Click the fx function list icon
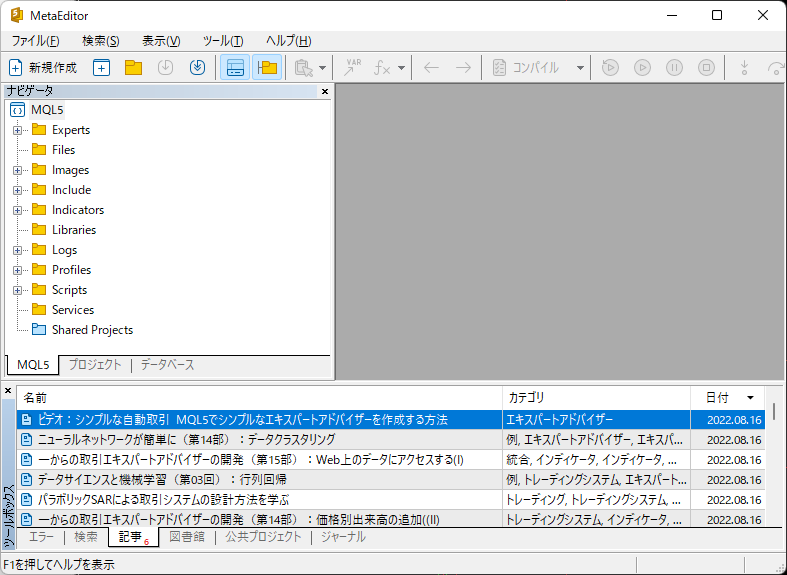This screenshot has height=575, width=787. [383, 67]
